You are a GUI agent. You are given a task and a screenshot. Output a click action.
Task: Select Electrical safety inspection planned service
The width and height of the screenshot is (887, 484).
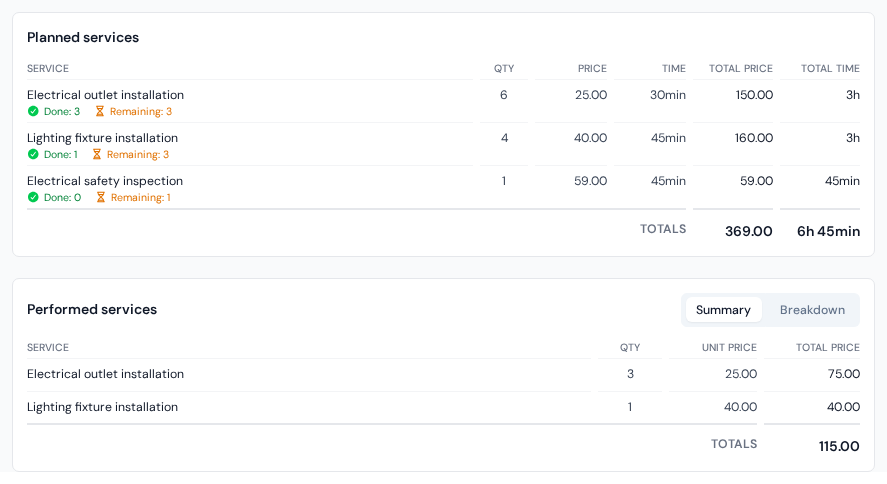coord(444,187)
